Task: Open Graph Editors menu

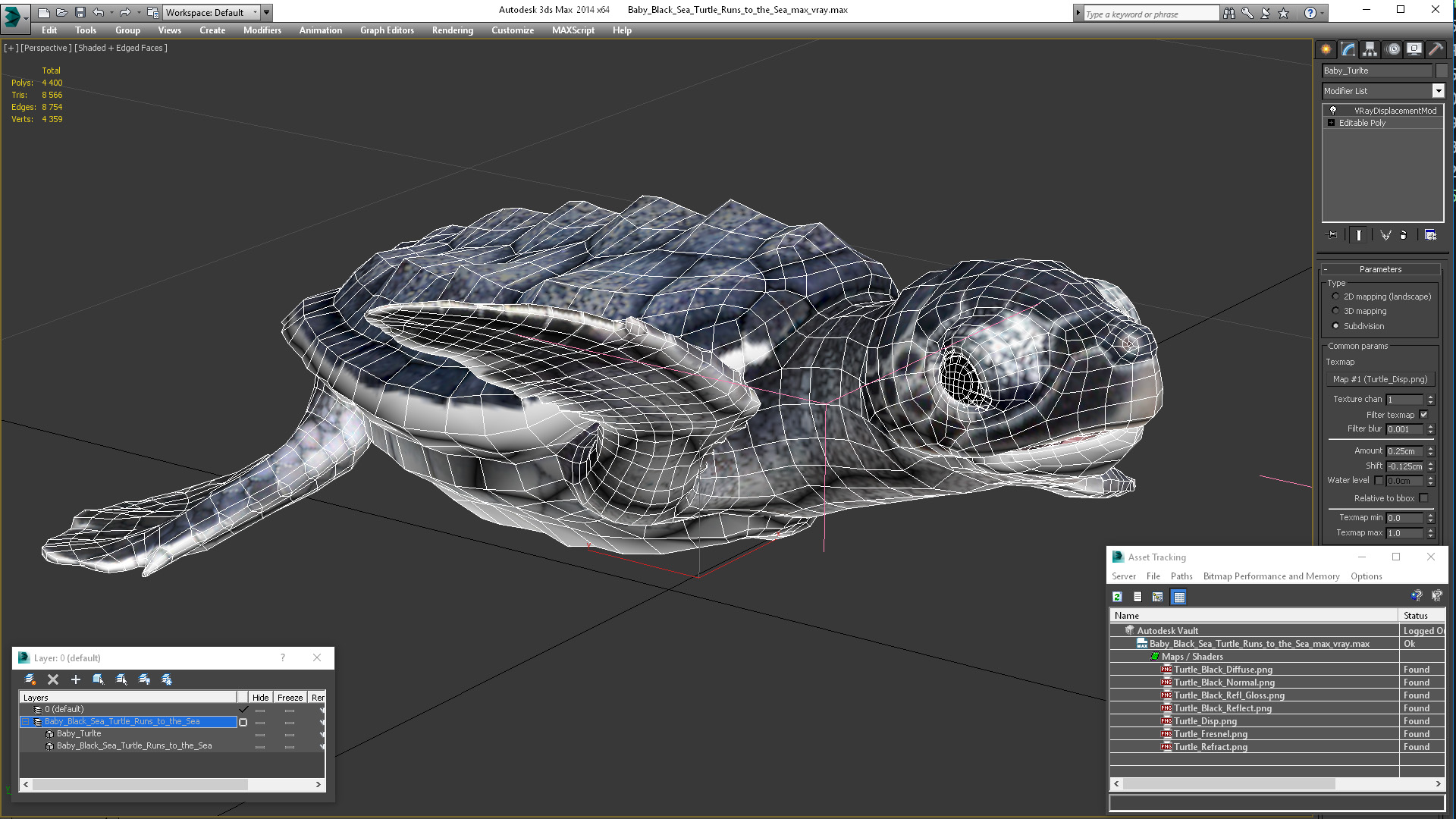Action: (x=387, y=30)
